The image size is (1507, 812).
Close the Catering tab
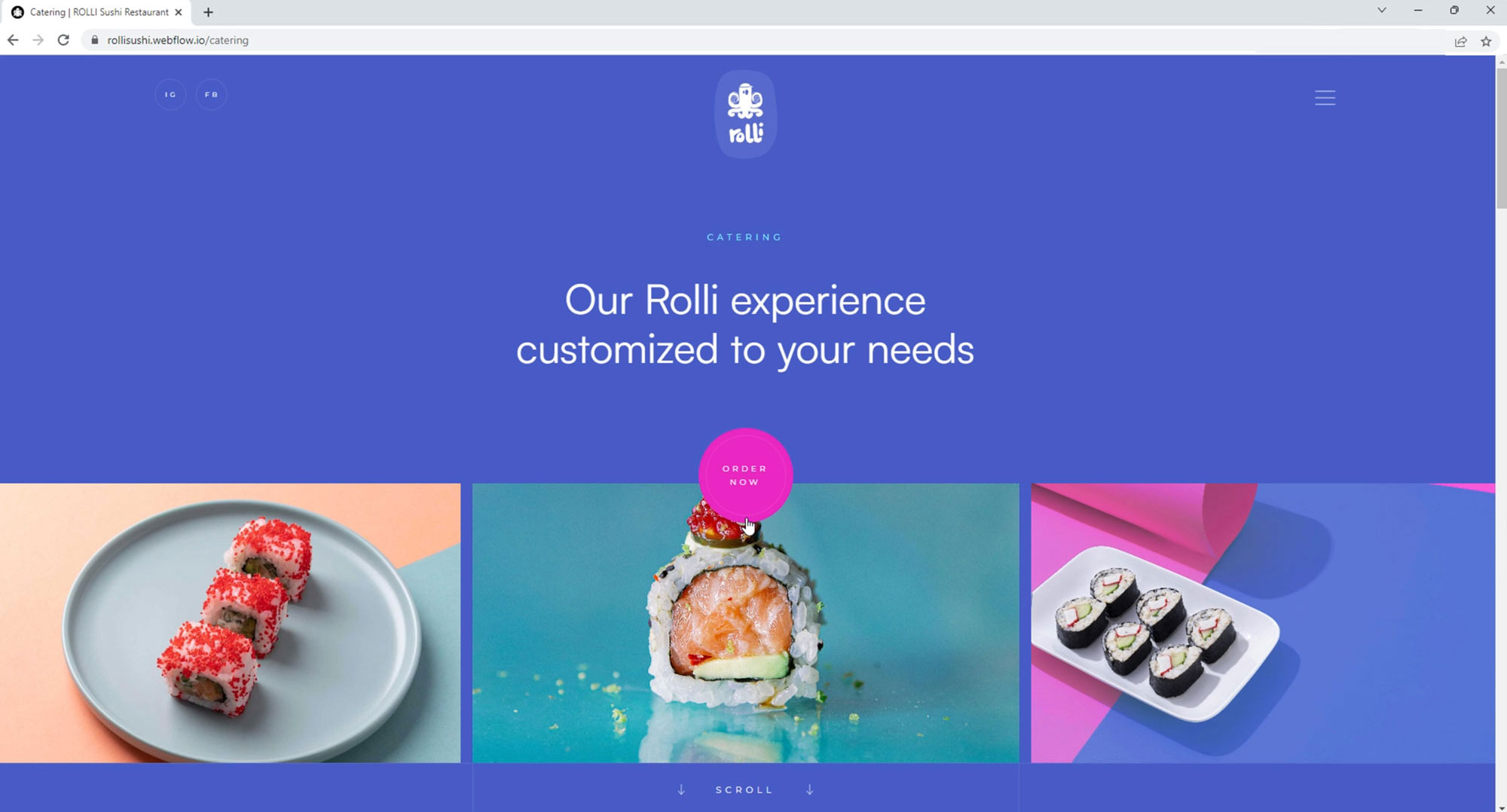179,12
